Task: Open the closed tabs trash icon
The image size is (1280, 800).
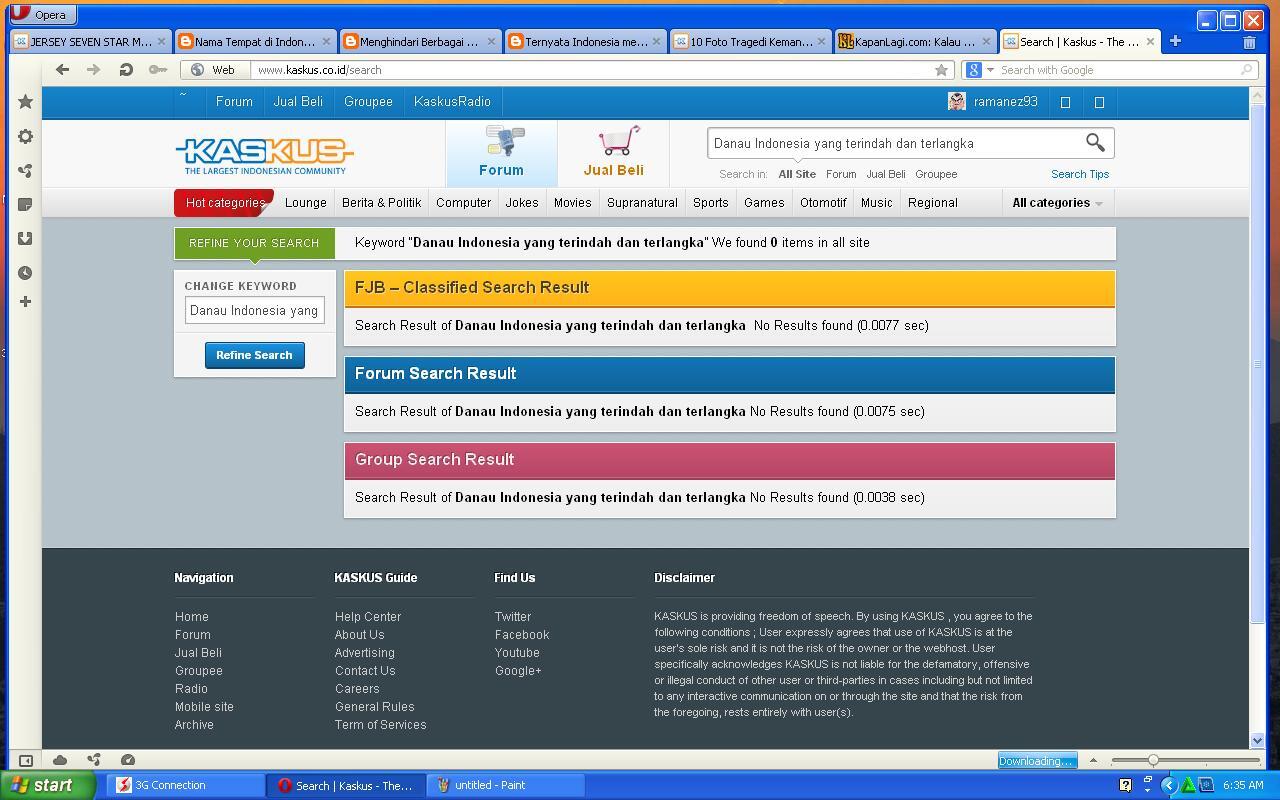Action: pyautogui.click(x=1249, y=42)
